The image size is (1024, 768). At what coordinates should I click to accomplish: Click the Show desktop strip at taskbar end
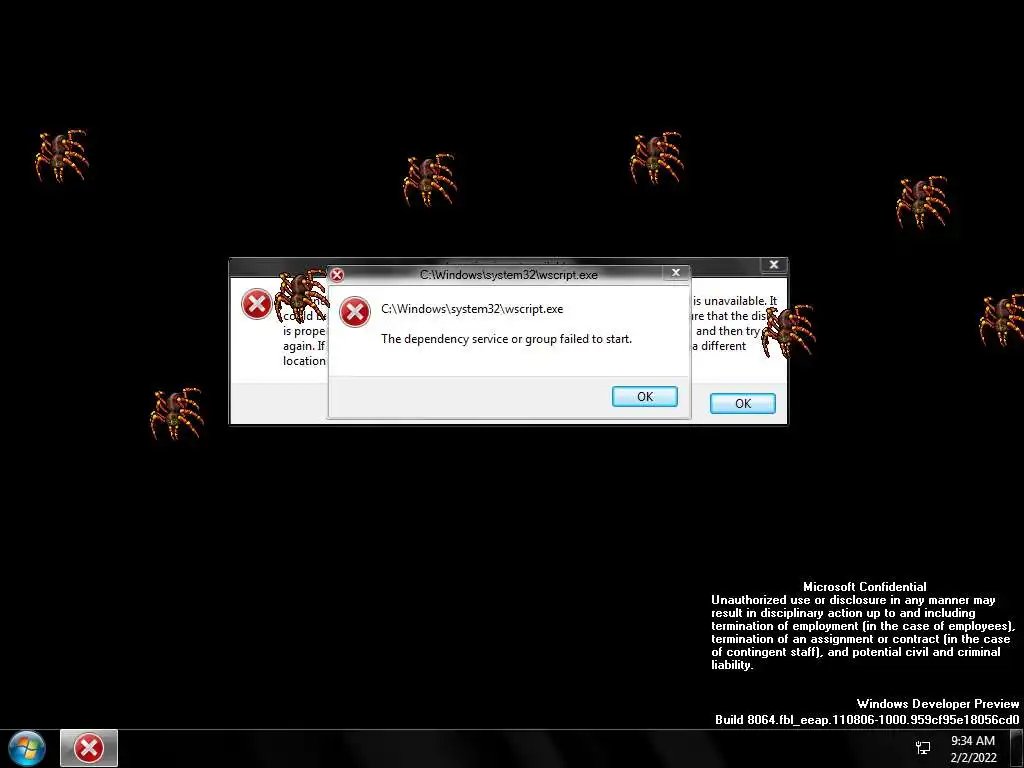pos(1017,748)
